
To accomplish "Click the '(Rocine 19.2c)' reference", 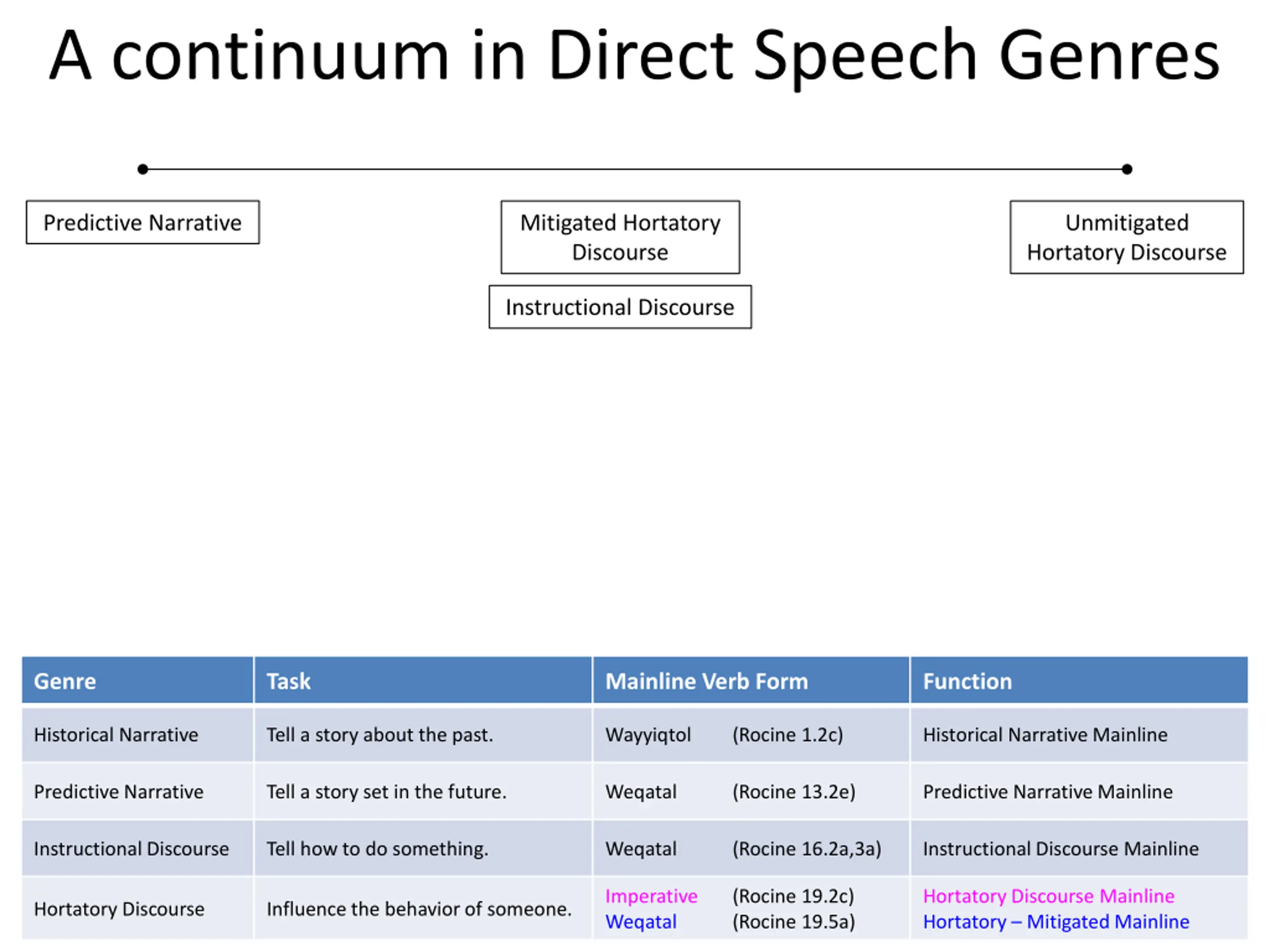I will (793, 896).
